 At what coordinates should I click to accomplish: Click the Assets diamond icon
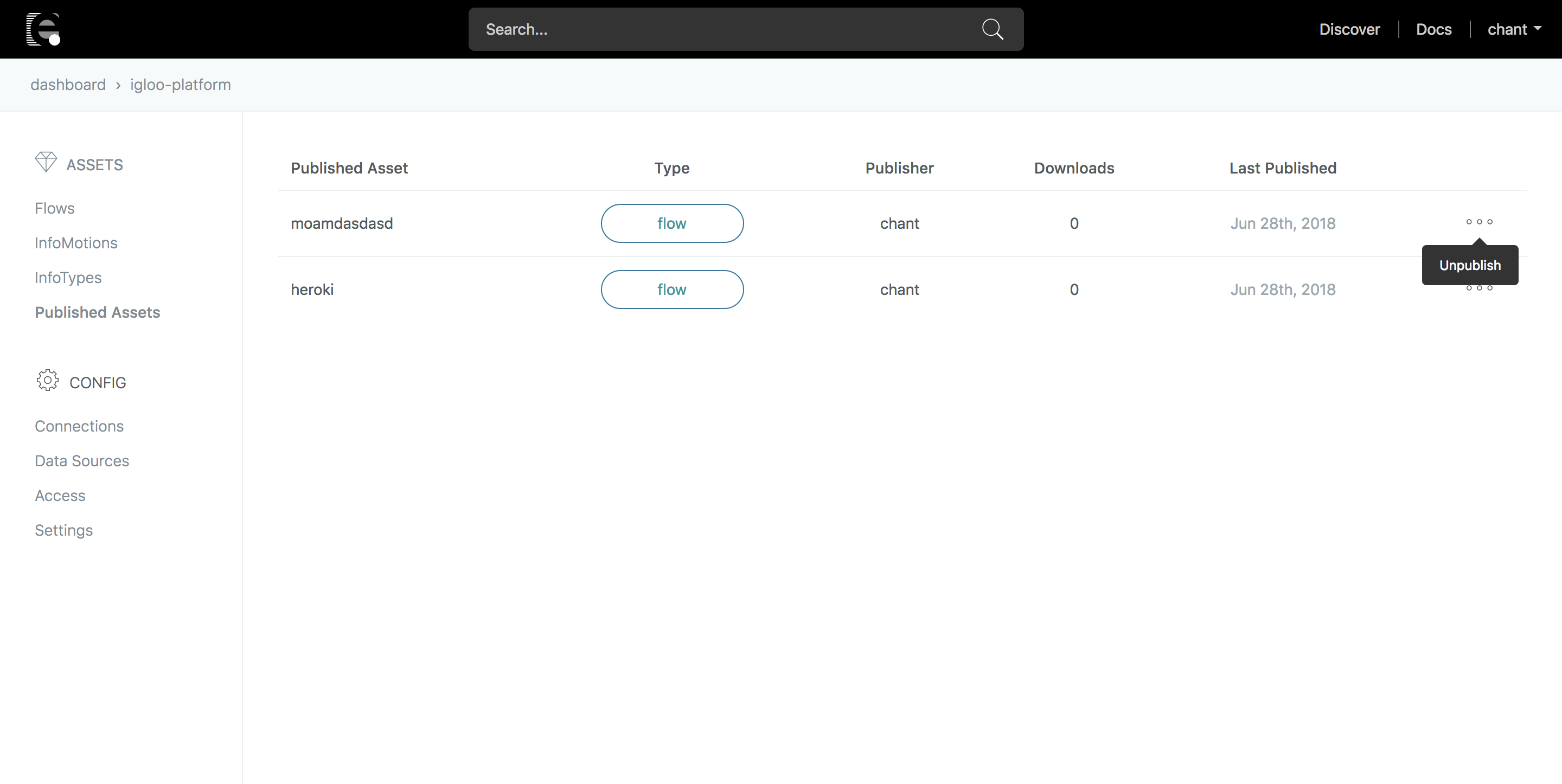(46, 163)
